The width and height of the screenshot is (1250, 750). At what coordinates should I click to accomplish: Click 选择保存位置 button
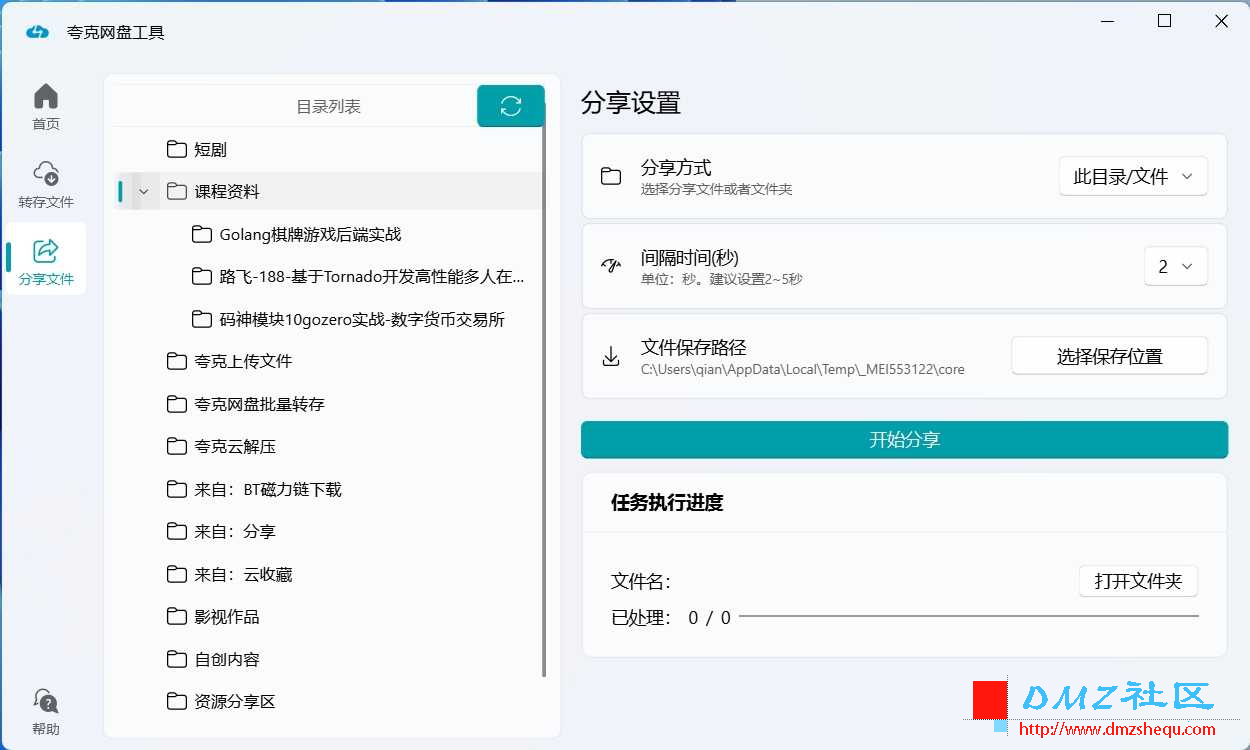pos(1109,356)
